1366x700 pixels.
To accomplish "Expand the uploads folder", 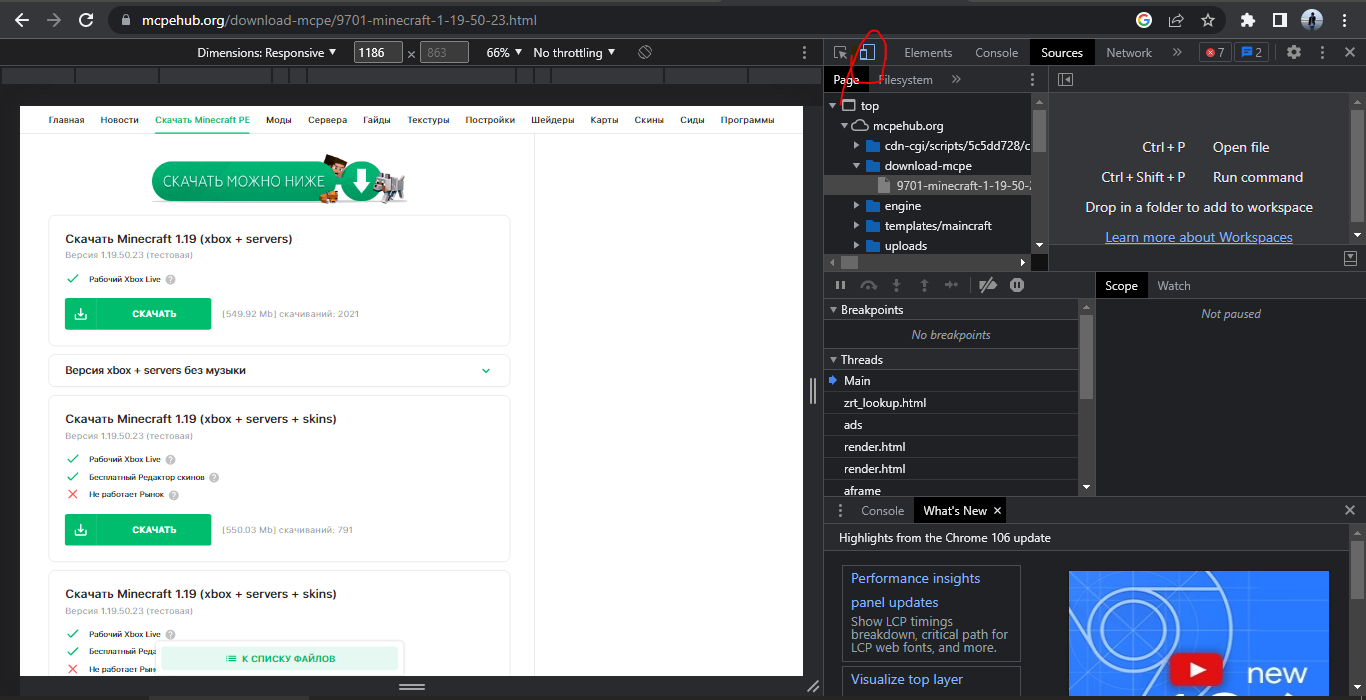I will pyautogui.click(x=857, y=246).
